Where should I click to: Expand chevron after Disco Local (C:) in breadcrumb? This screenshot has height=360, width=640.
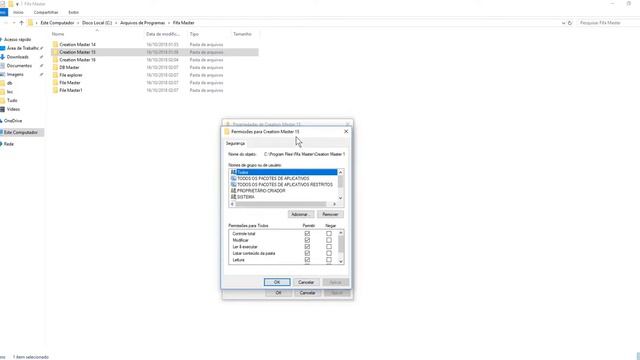coord(116,23)
